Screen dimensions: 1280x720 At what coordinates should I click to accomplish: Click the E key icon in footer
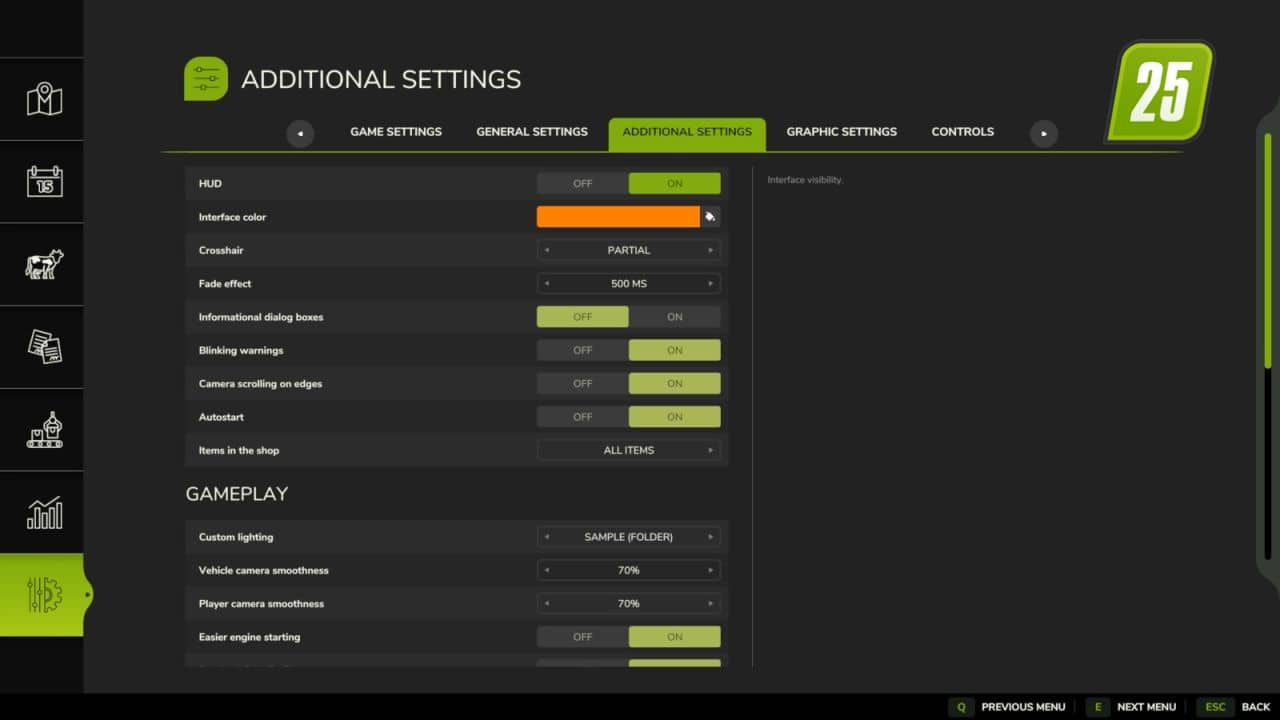coord(1097,707)
